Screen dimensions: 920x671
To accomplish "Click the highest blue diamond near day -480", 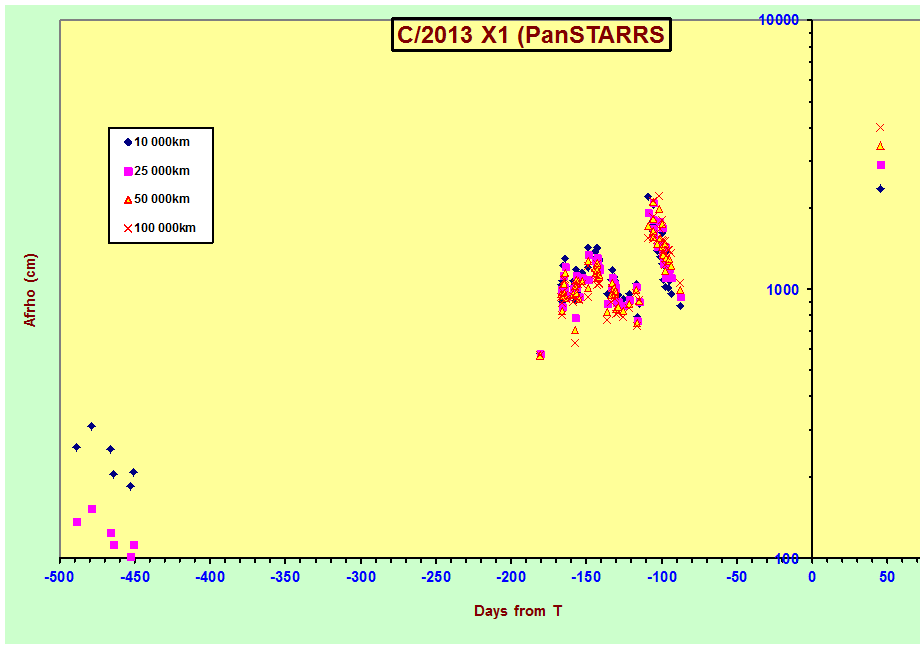I will pos(92,426).
